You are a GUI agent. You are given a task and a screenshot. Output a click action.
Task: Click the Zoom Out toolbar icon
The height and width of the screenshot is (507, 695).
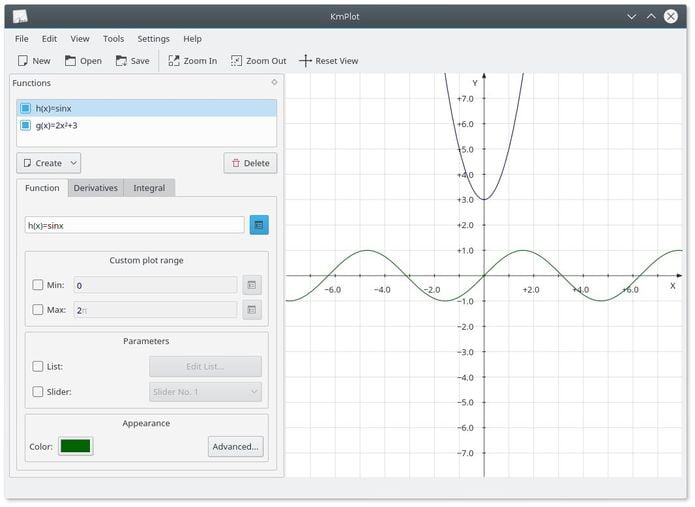pos(236,61)
